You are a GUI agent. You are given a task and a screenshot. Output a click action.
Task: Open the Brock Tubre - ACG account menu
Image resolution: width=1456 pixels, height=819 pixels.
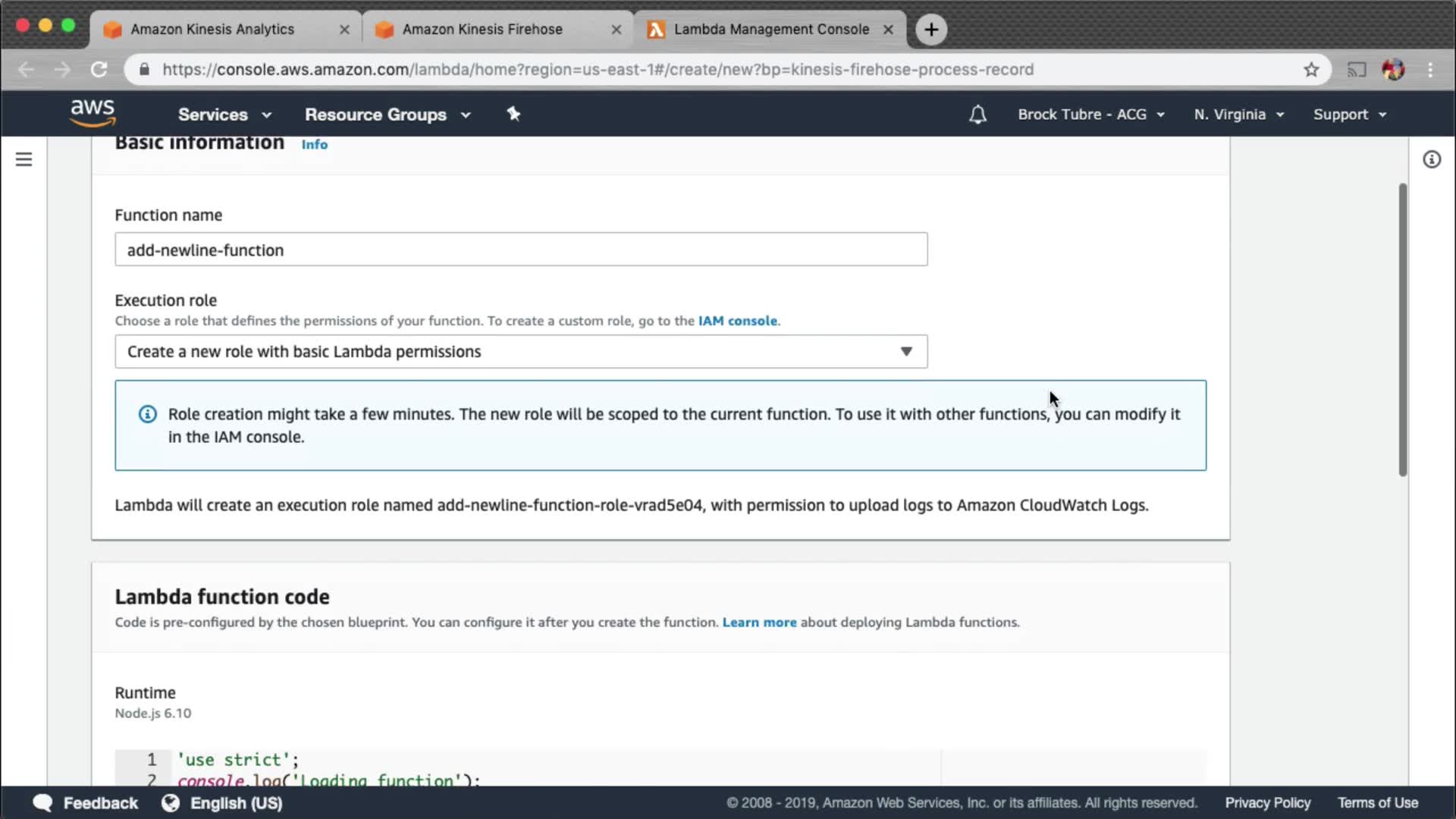pos(1090,115)
